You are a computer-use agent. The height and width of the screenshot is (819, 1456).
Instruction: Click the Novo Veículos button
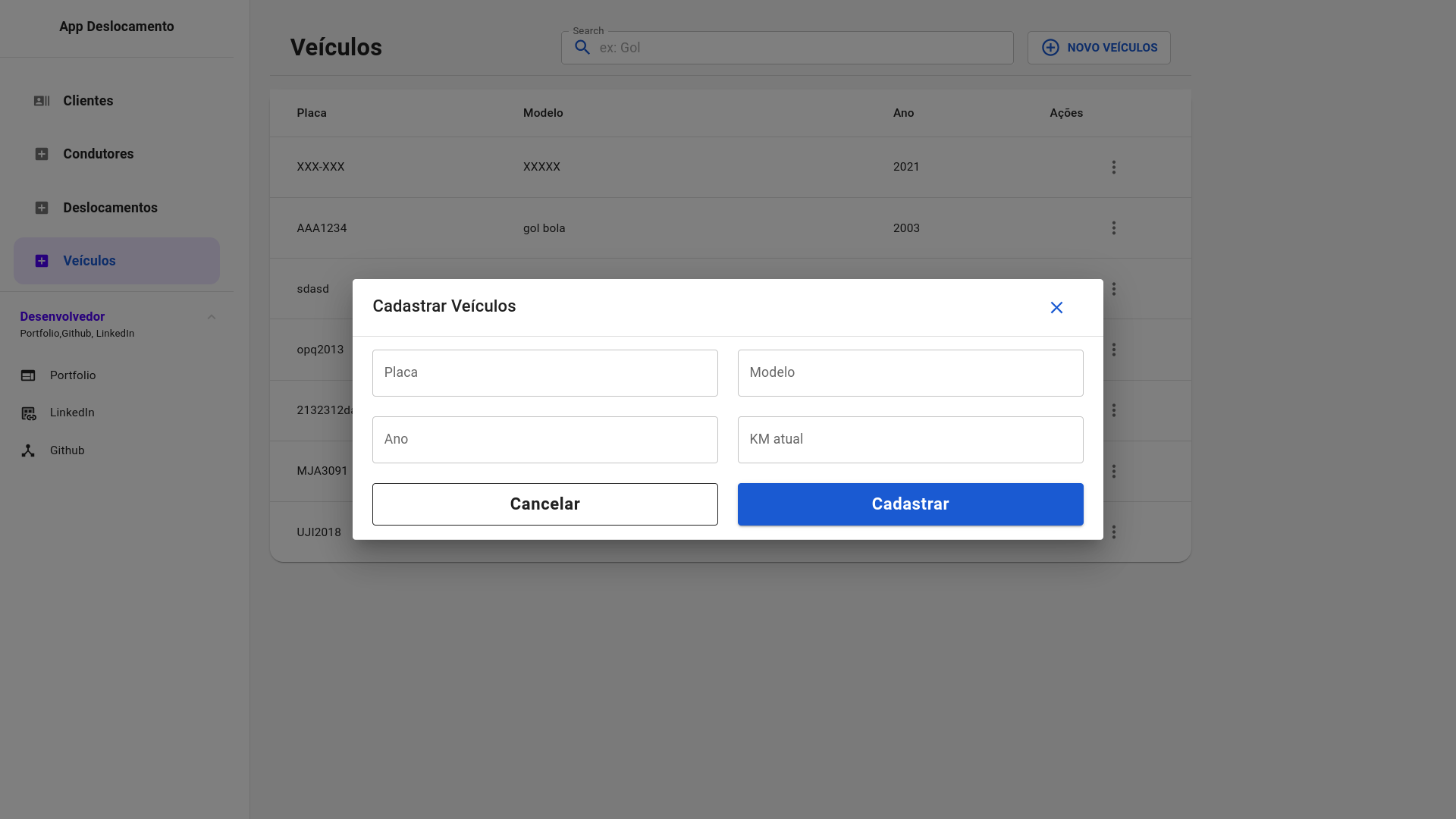(x=1098, y=48)
